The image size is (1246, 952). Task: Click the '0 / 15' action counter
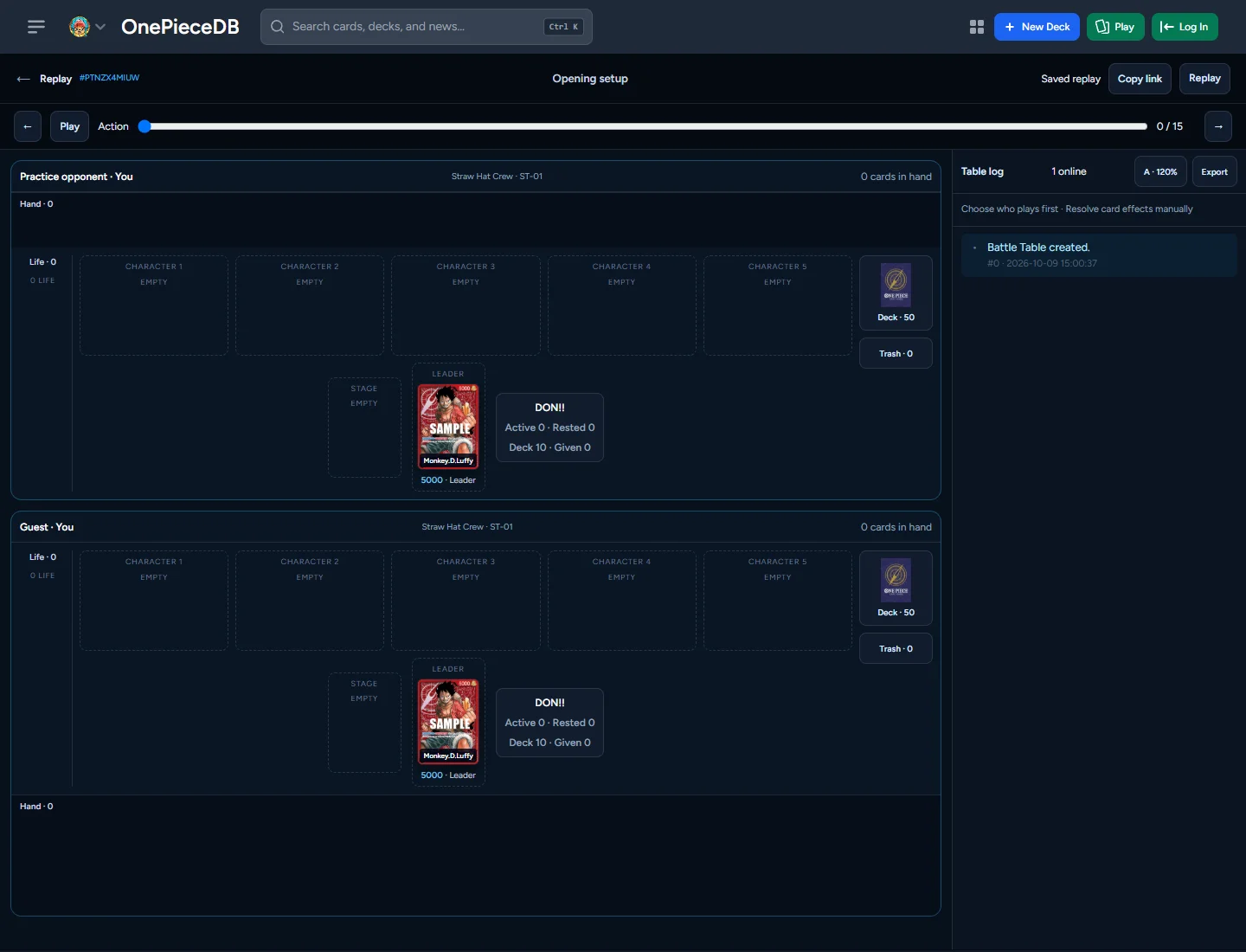click(x=1169, y=126)
